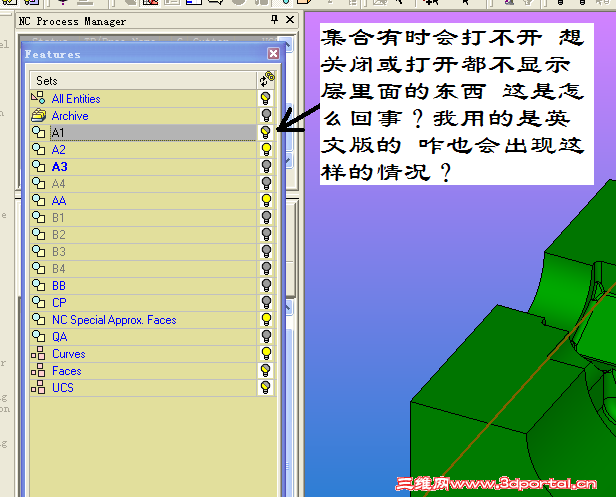The height and width of the screenshot is (497, 616).
Task: Select the "B2" set name
Action: tap(59, 235)
